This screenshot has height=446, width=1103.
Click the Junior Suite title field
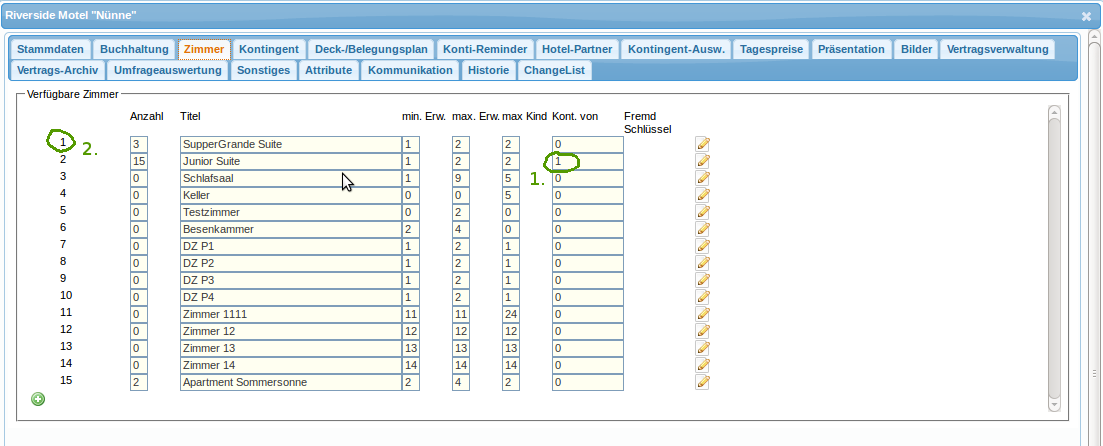pos(290,161)
